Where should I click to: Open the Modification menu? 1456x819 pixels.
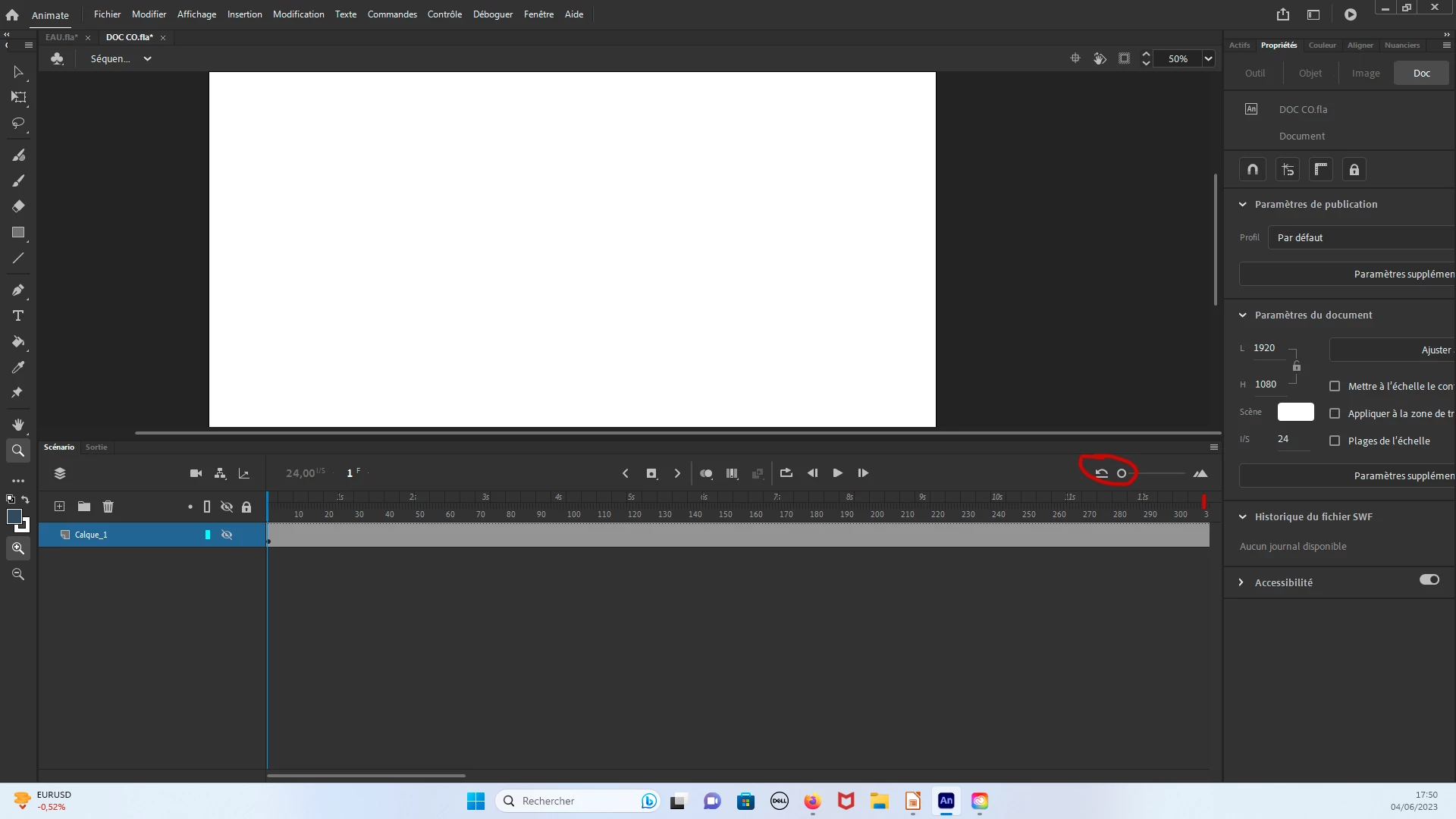298,14
